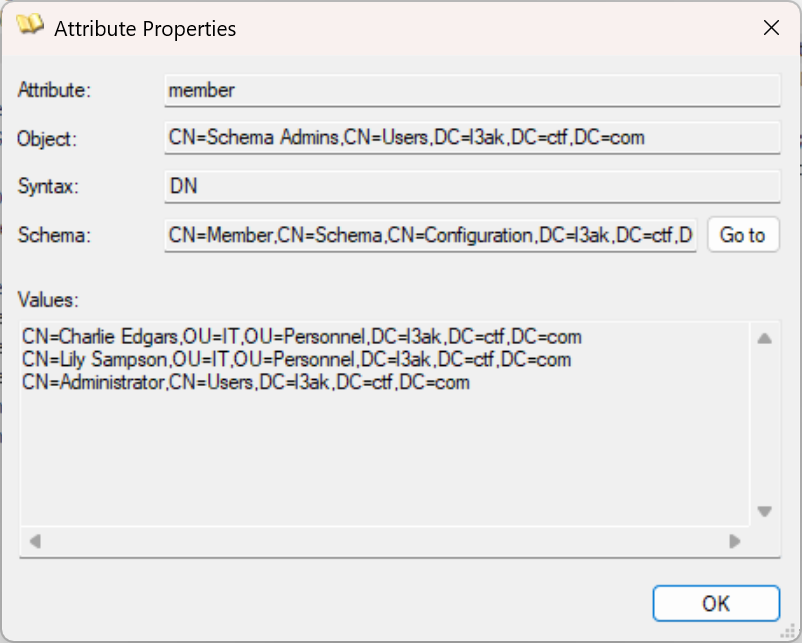Close the Attribute Properties dialog
802x643 pixels.
point(771,28)
